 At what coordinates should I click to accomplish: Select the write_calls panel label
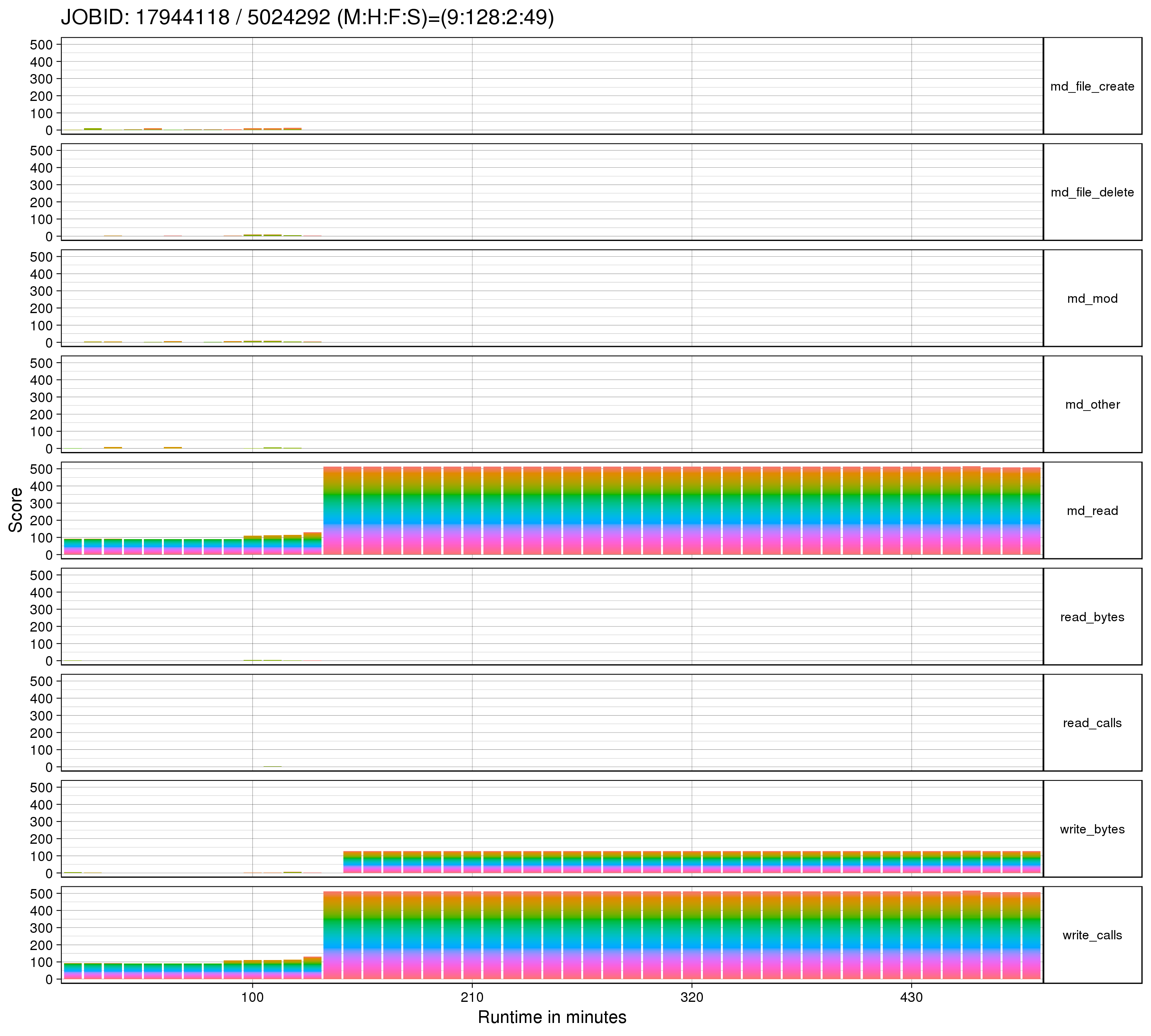(x=1092, y=935)
